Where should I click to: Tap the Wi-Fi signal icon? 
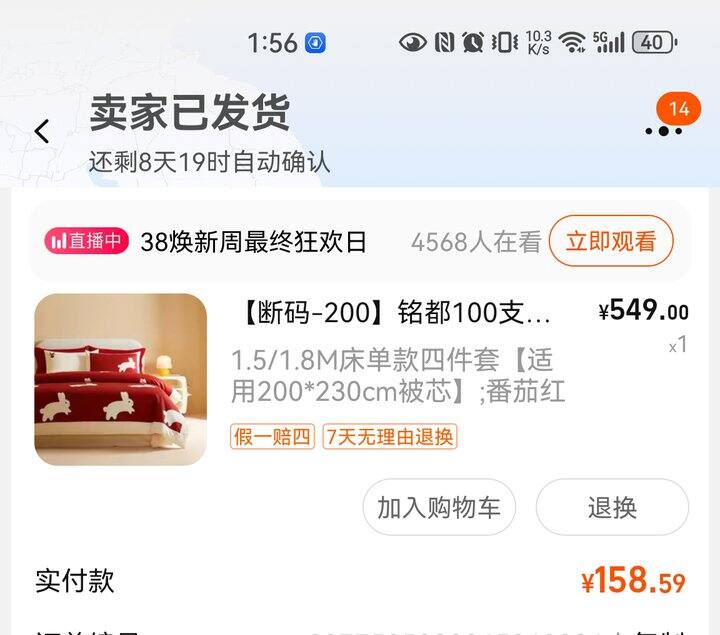click(x=572, y=43)
